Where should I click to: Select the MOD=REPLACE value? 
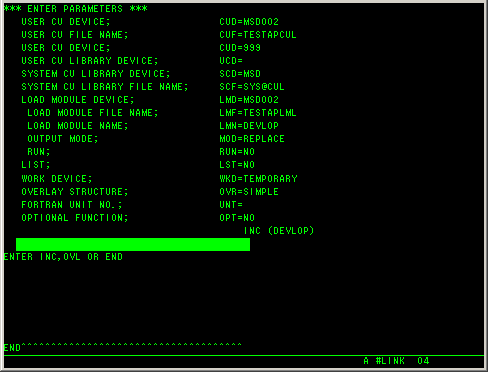tap(252, 139)
